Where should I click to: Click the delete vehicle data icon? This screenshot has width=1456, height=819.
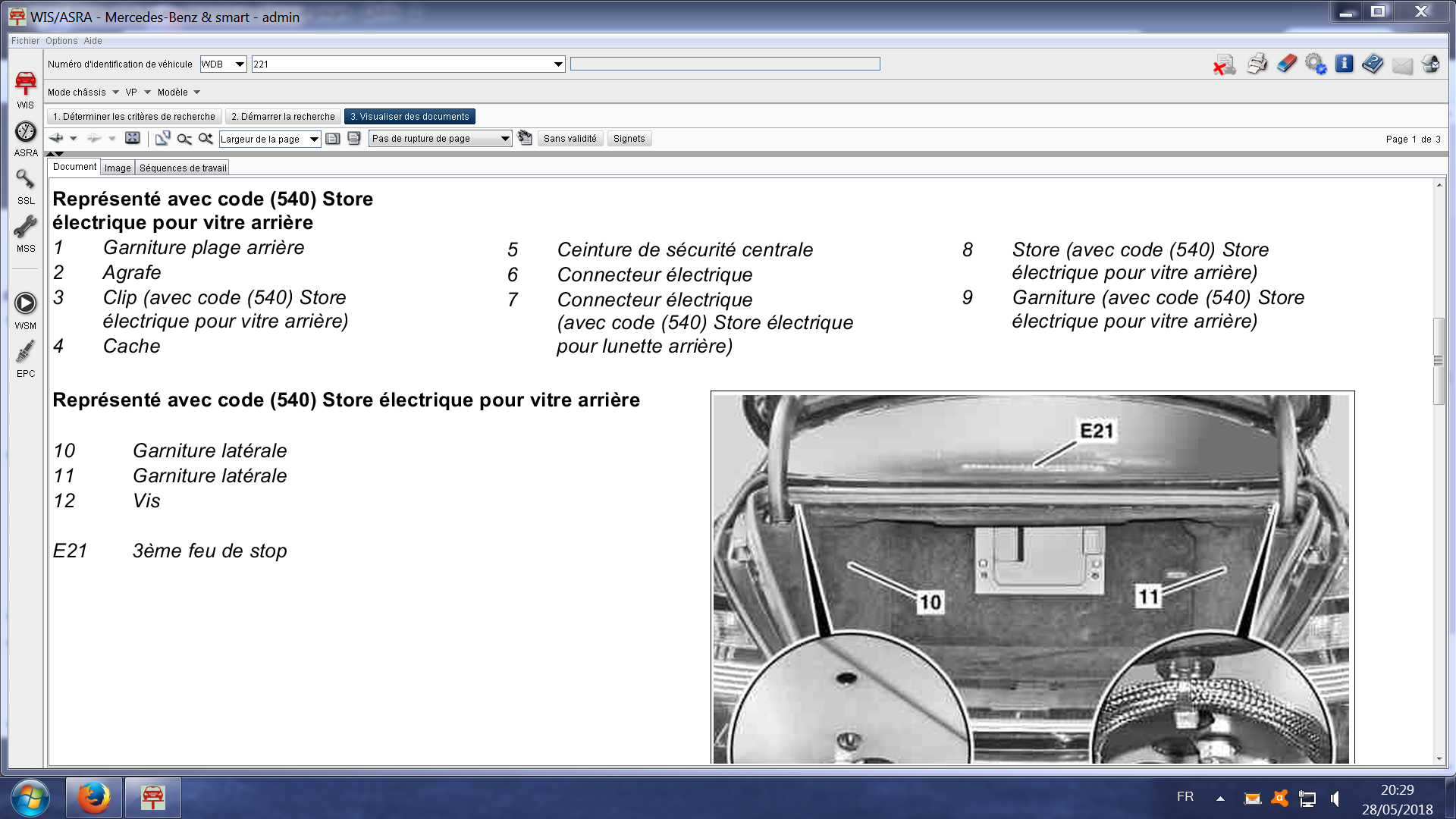[1224, 64]
